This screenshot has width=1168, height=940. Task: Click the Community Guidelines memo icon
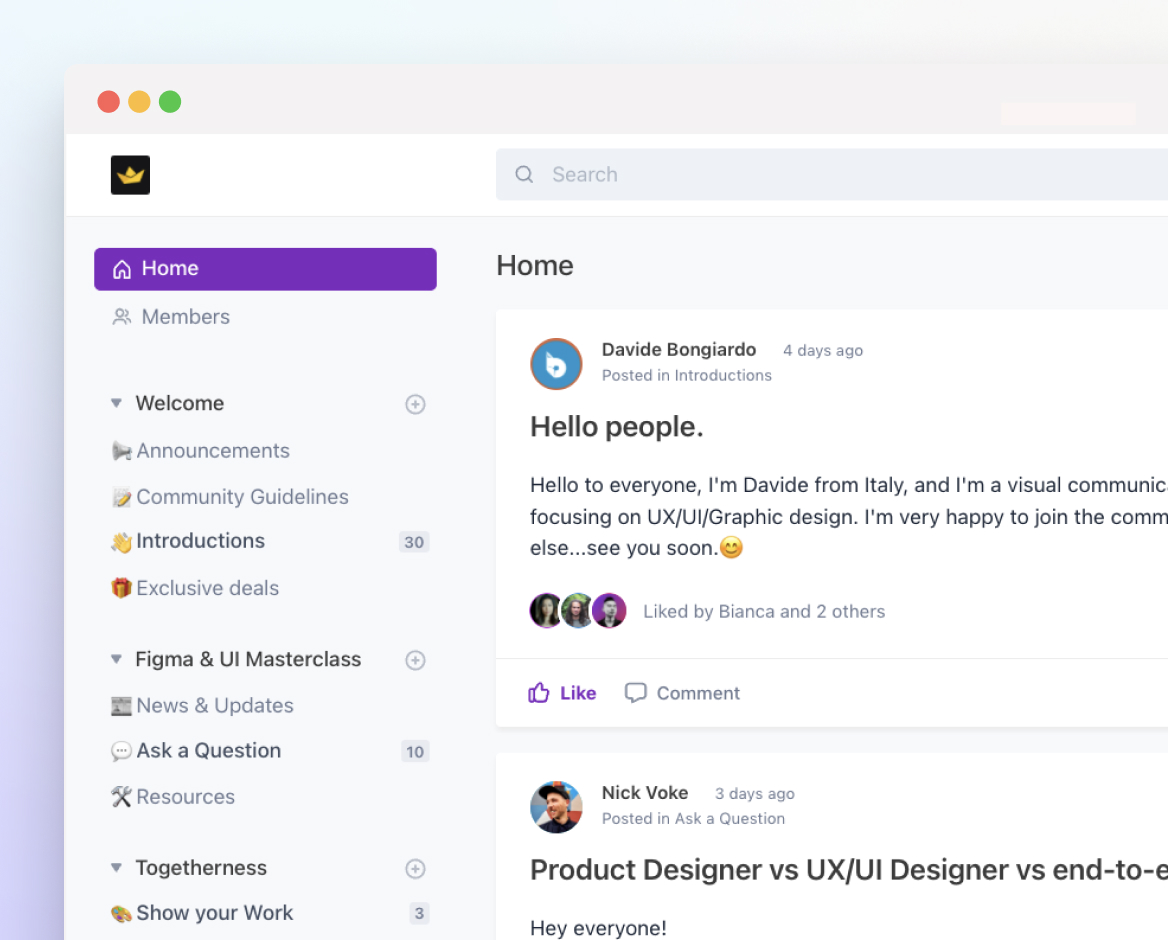121,497
